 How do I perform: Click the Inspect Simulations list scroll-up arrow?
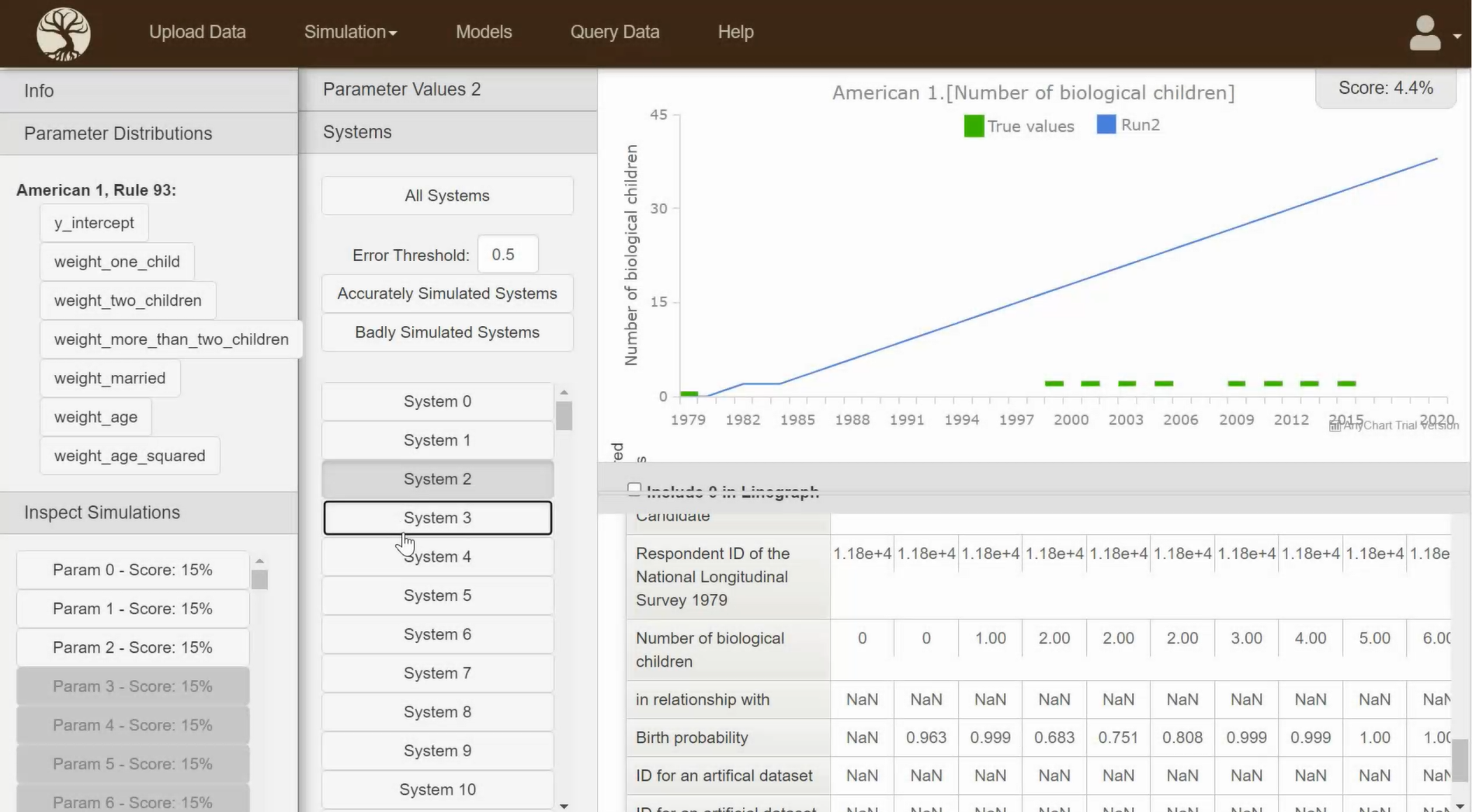tap(259, 560)
